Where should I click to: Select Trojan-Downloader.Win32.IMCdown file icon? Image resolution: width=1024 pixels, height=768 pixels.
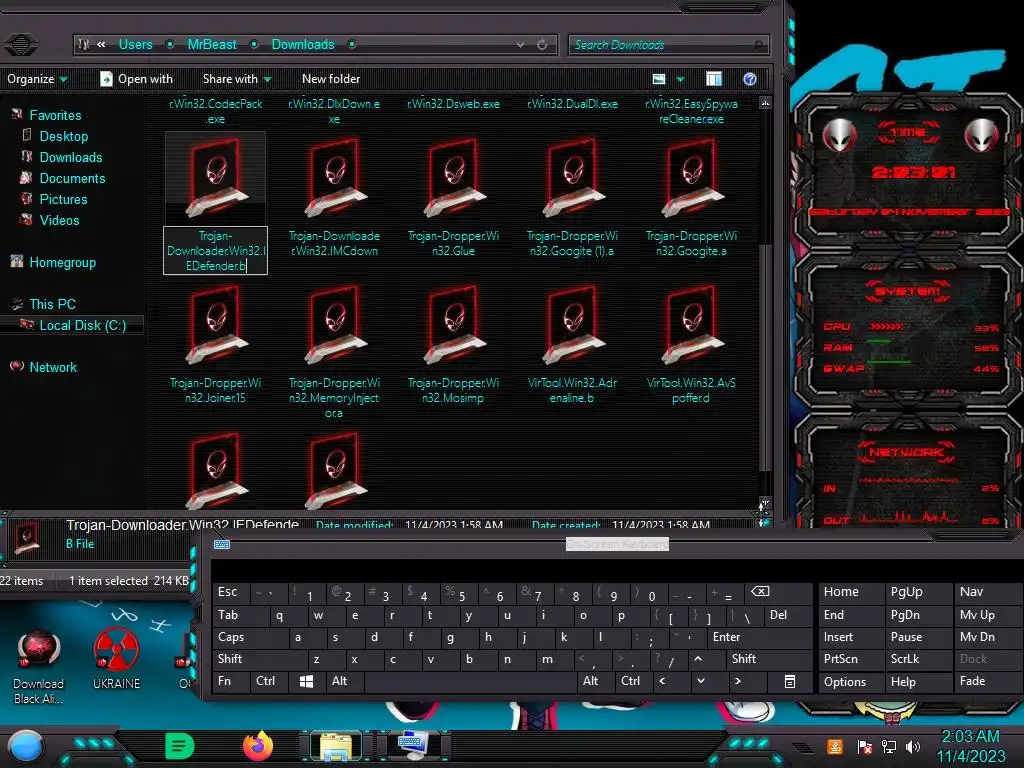334,178
